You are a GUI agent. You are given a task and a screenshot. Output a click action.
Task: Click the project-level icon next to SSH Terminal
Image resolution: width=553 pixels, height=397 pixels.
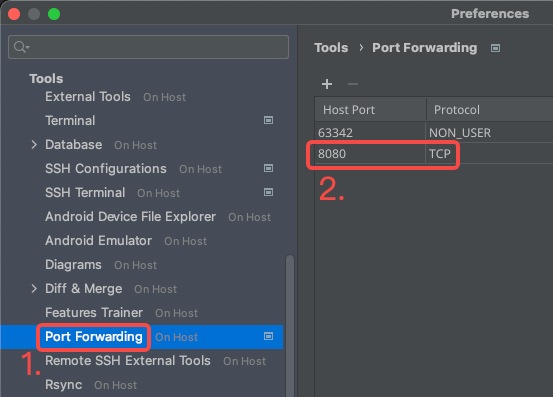click(268, 192)
